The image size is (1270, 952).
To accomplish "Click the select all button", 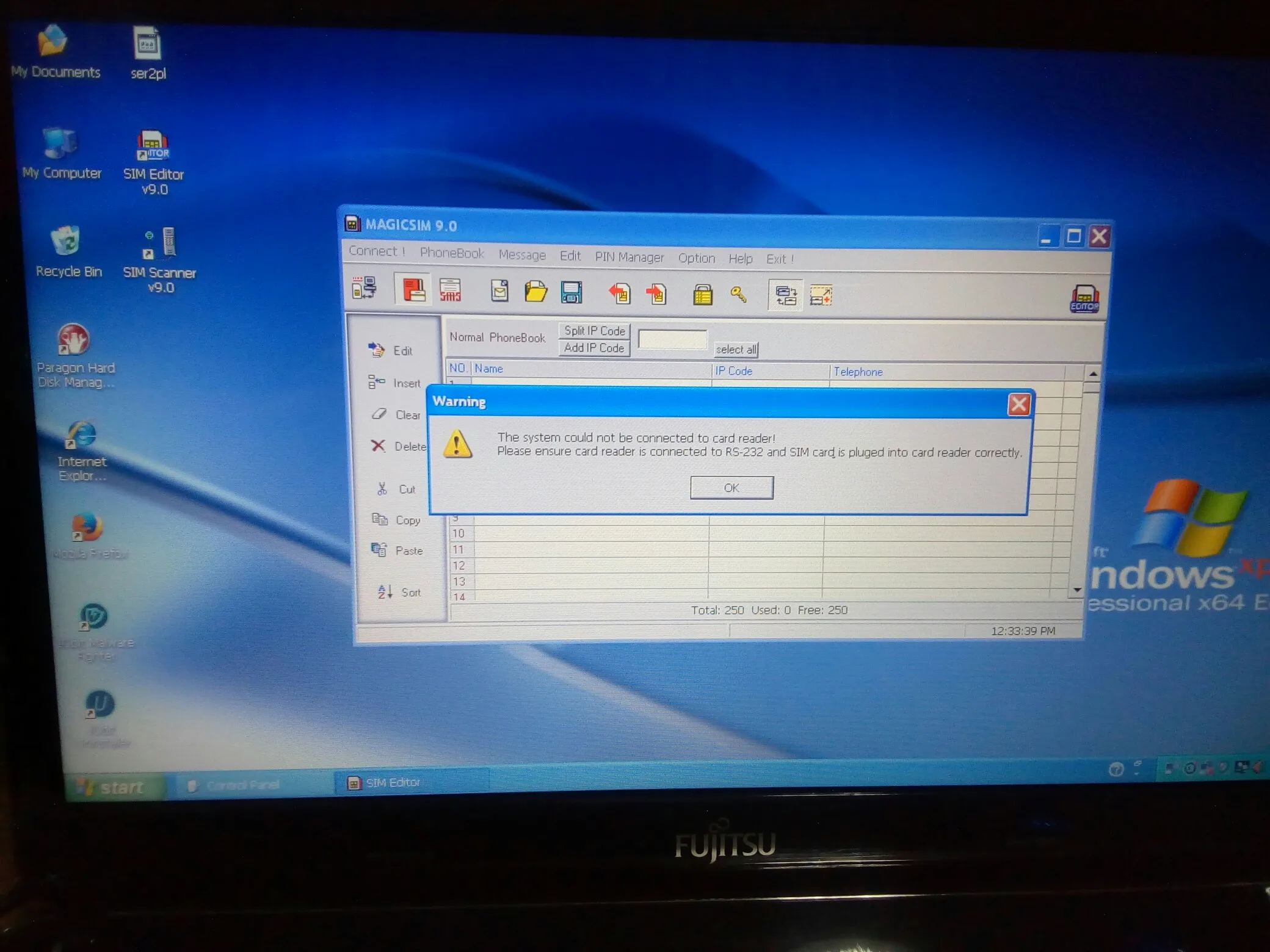I will point(736,350).
